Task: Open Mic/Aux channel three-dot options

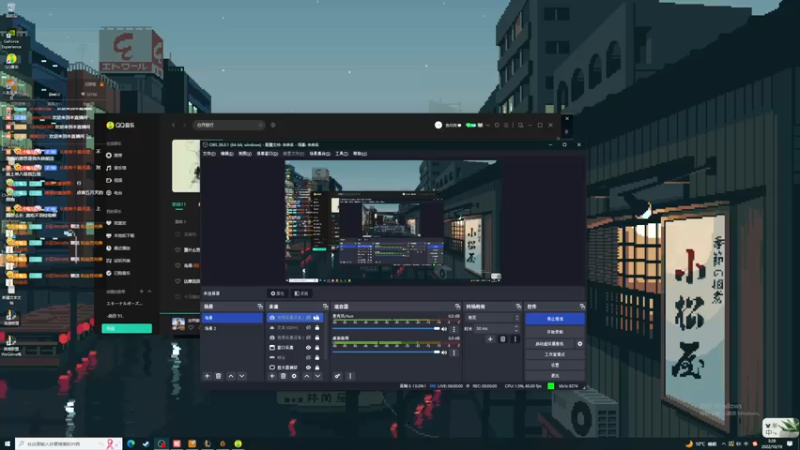Action: pos(454,329)
